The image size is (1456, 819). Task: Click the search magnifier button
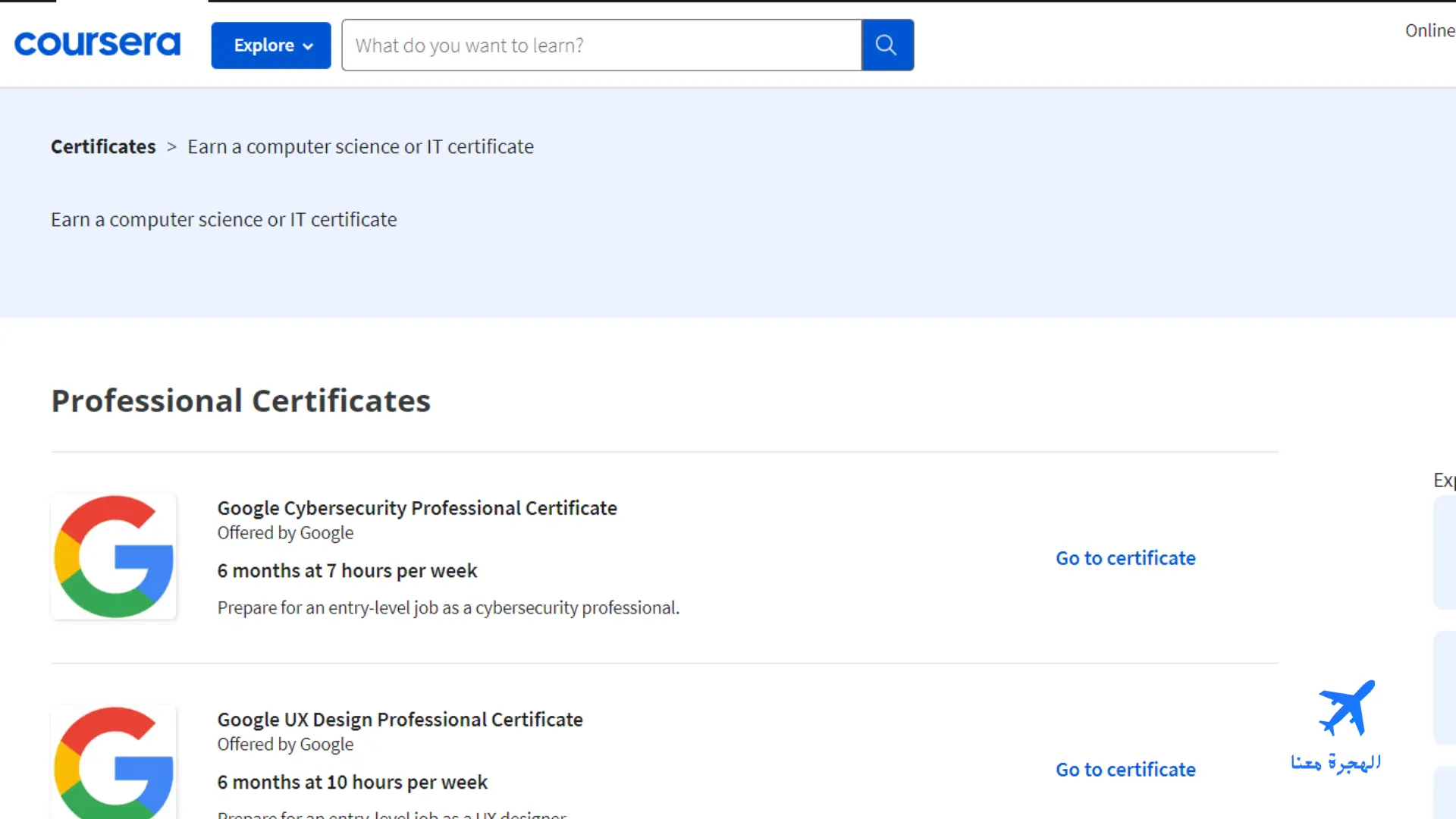887,45
